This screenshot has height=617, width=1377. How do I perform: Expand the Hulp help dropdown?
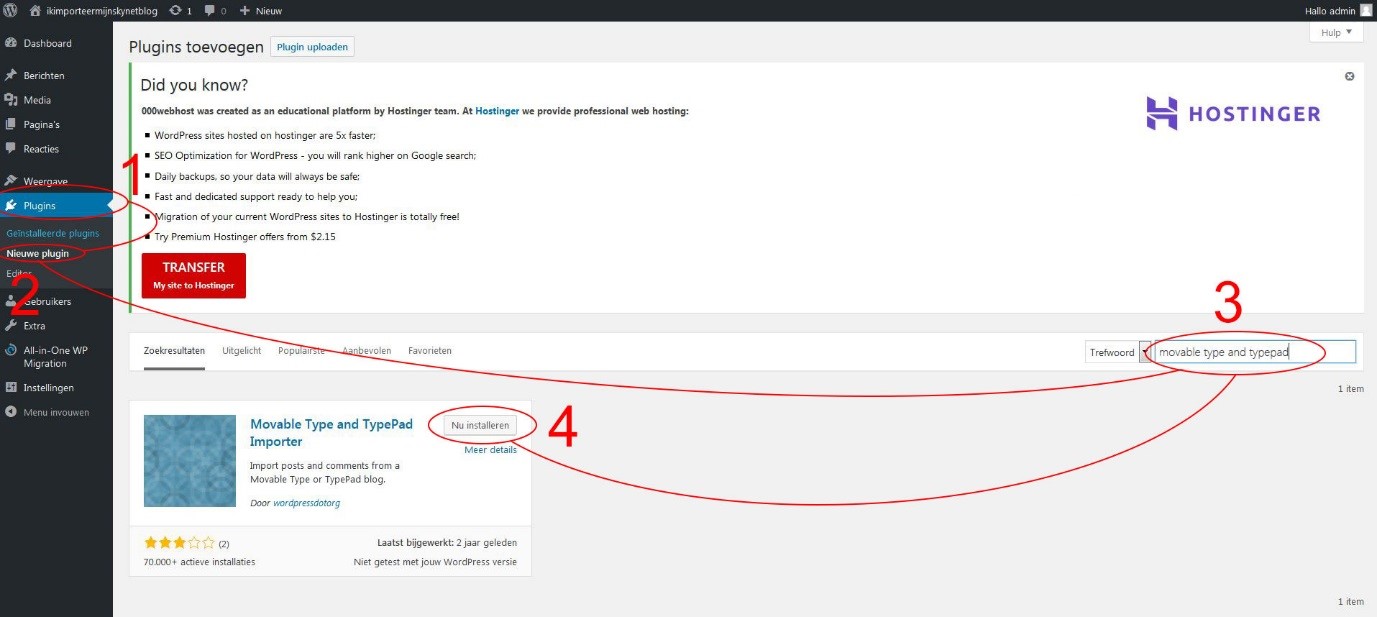(x=1336, y=33)
